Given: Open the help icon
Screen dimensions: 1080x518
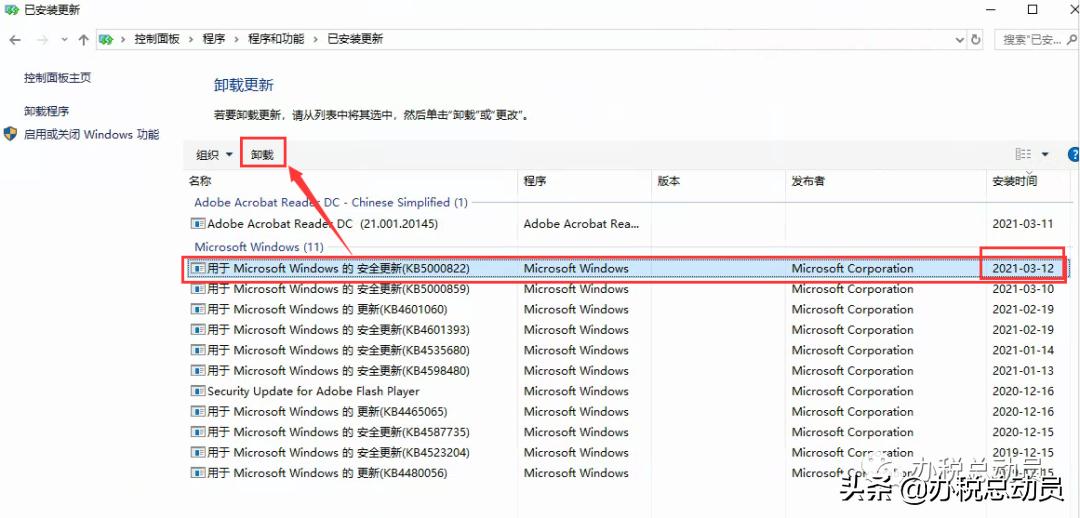Looking at the screenshot, I should click(1073, 154).
